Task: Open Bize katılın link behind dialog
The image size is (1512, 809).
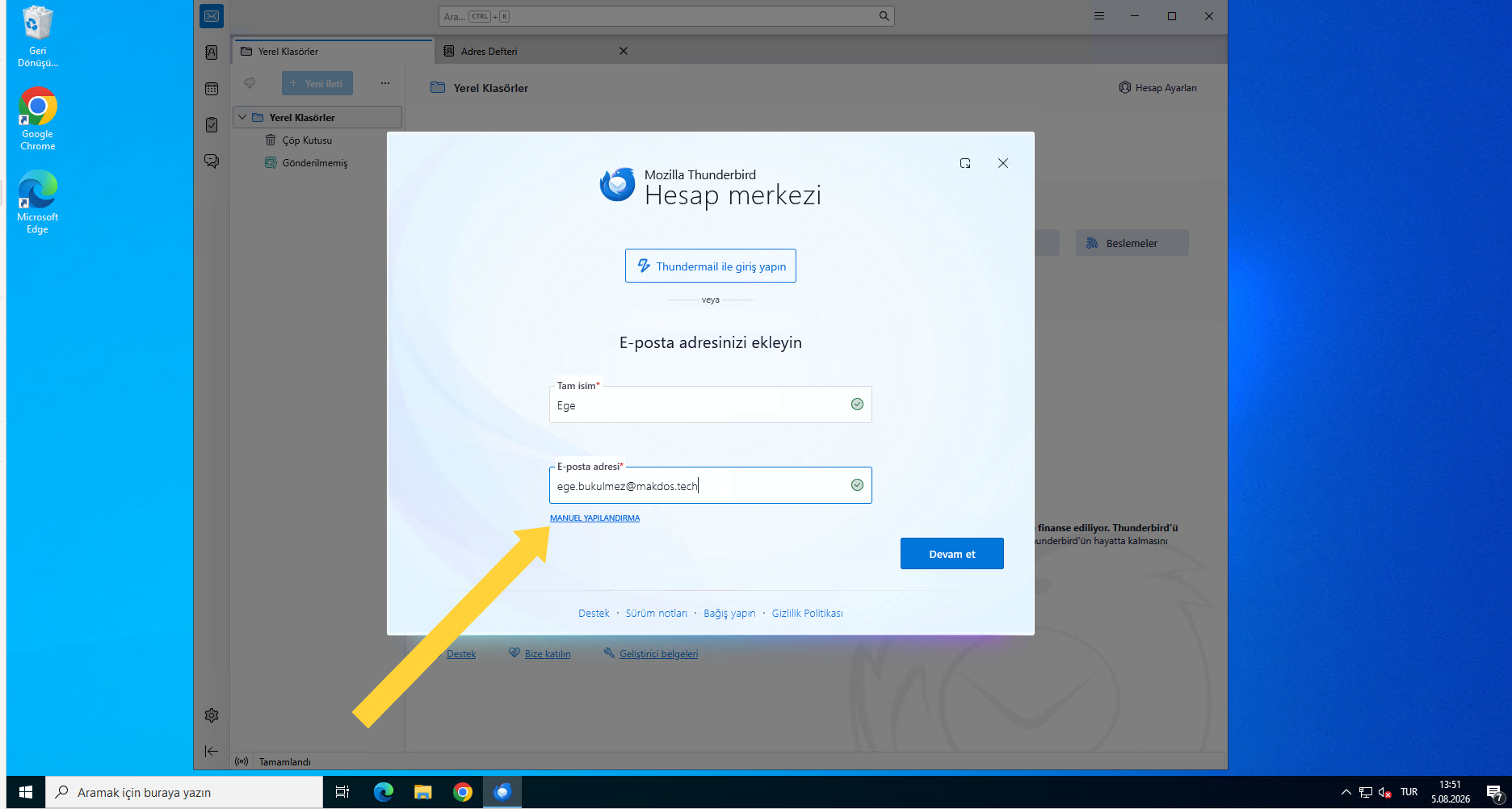Action: 548,654
